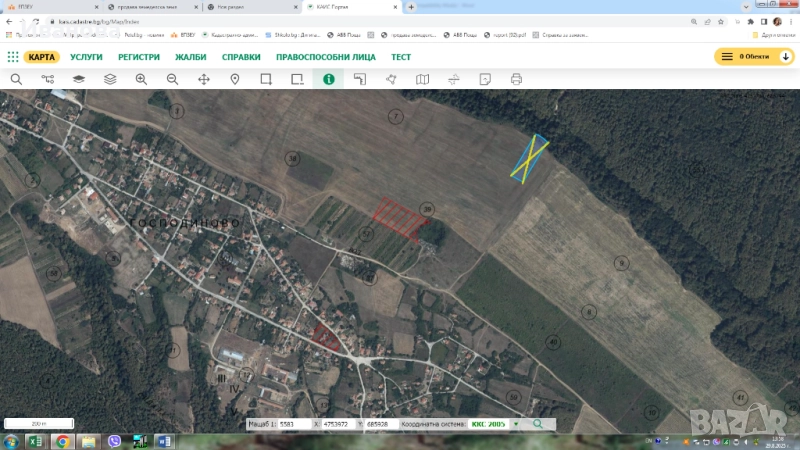Open the УСЛУГИ menu
This screenshot has height=450, width=800.
tap(86, 57)
